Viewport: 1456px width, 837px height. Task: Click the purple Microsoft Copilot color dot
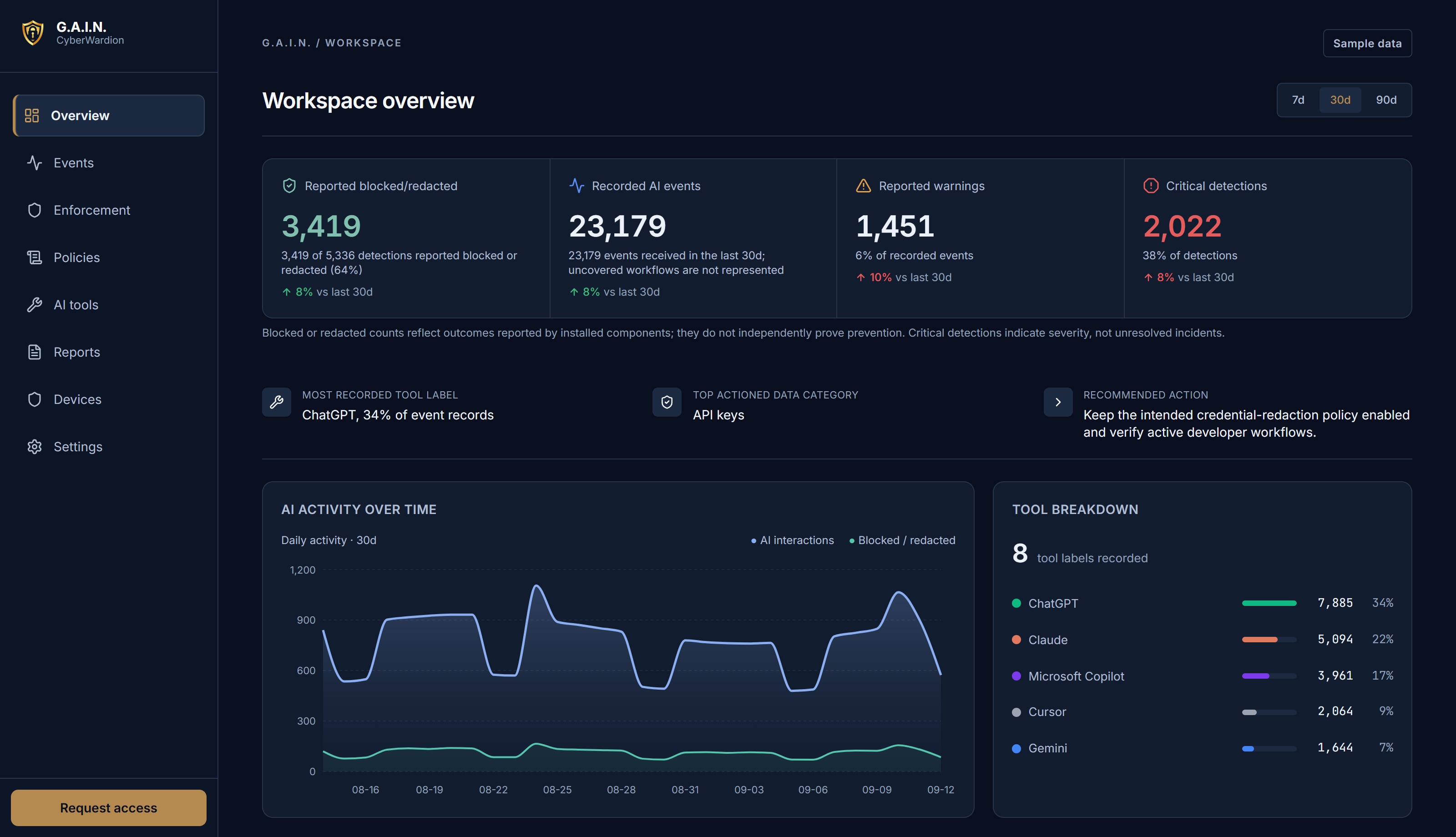click(x=1016, y=676)
